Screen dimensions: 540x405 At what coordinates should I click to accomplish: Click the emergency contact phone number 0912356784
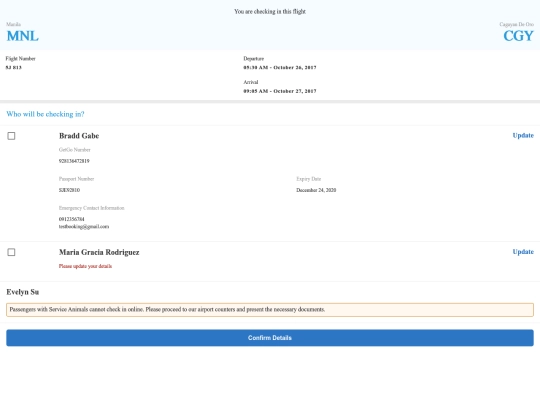(72, 219)
